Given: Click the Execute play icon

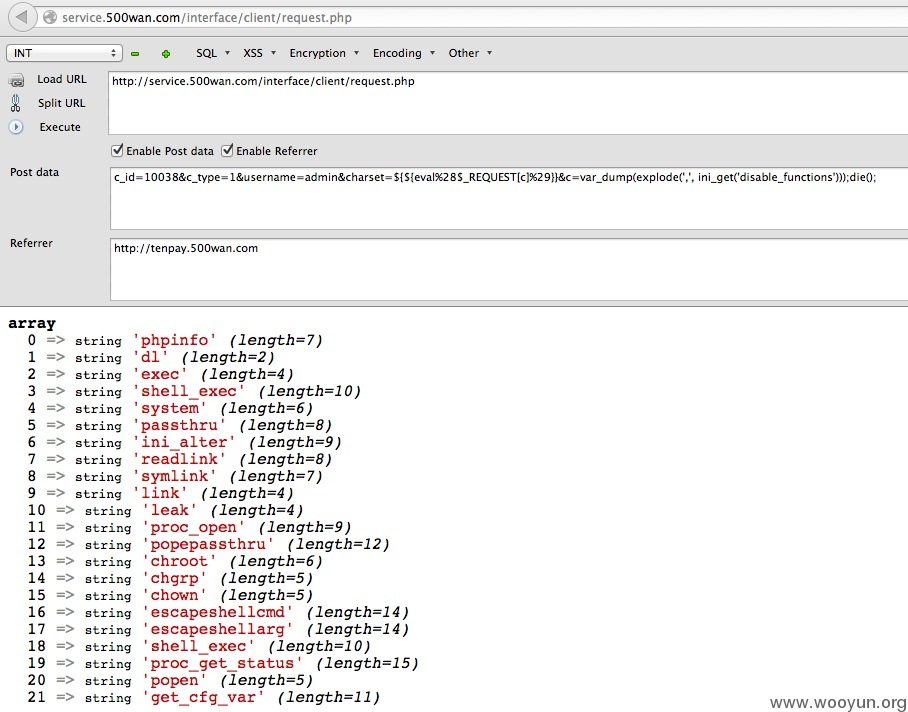Looking at the screenshot, I should click(16, 127).
